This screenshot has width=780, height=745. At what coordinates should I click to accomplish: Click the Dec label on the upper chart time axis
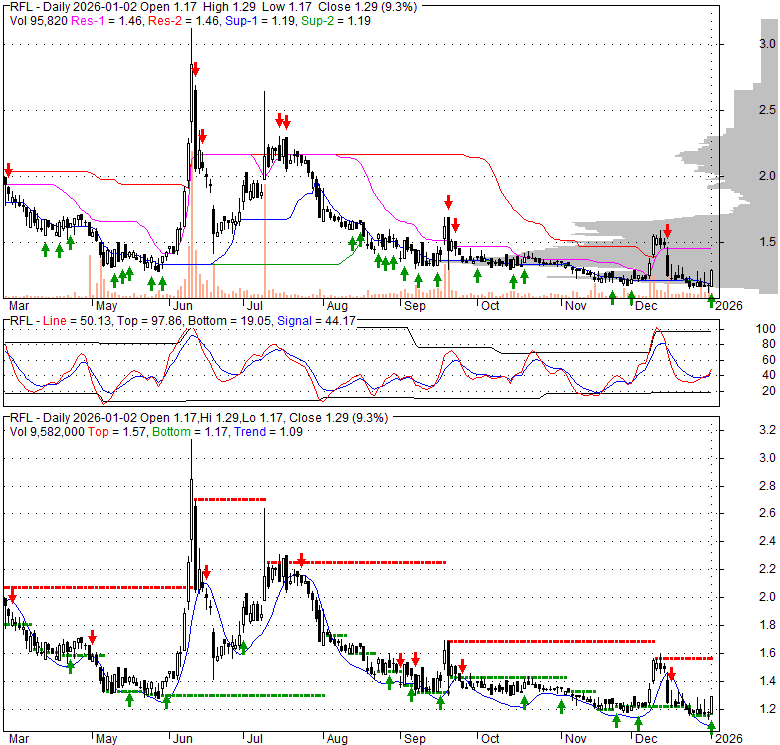click(646, 305)
